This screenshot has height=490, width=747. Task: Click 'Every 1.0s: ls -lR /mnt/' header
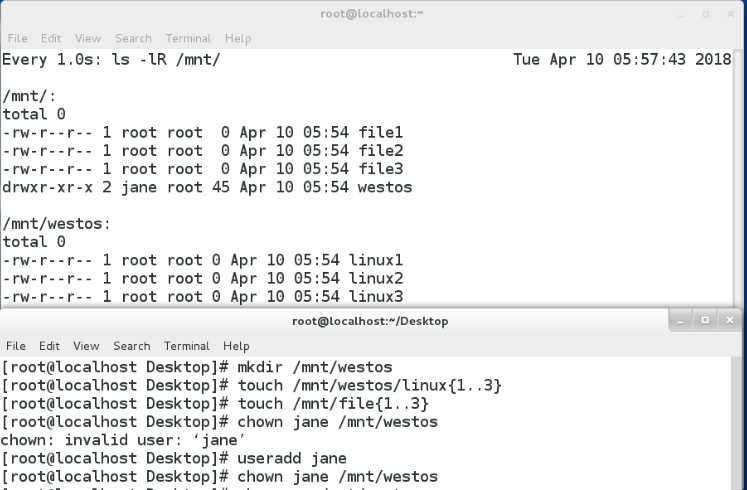point(111,60)
